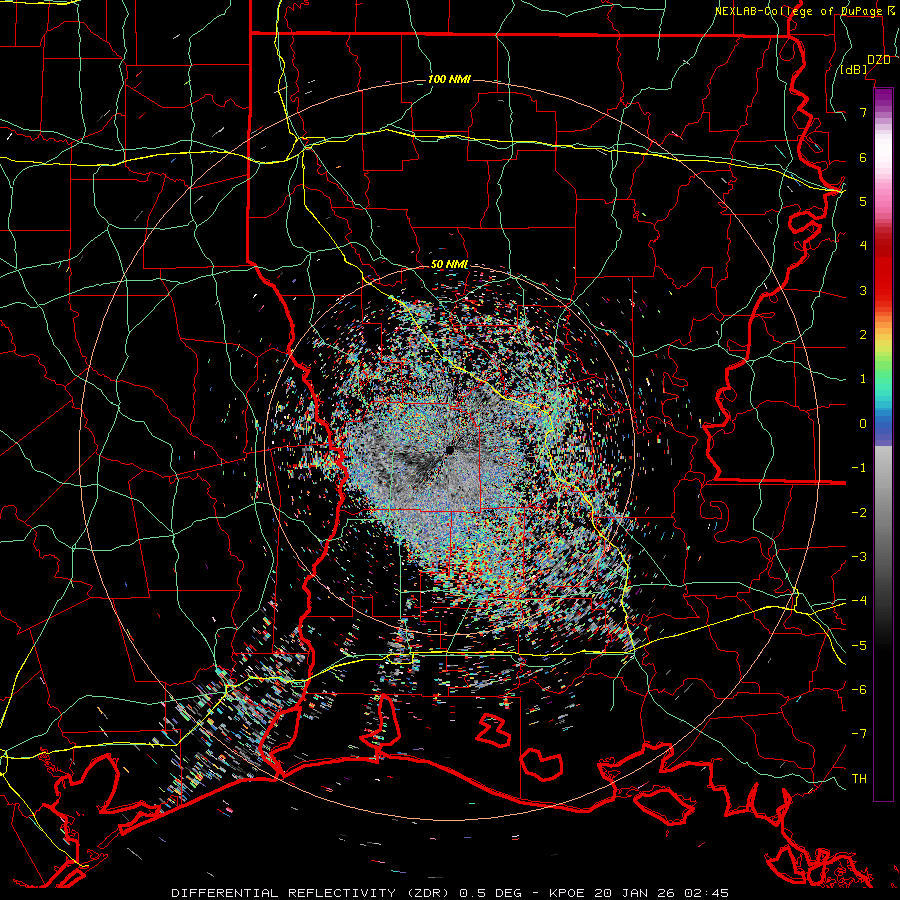900x900 pixels.
Task: Click the "DZD" legend heading
Action: [879, 60]
